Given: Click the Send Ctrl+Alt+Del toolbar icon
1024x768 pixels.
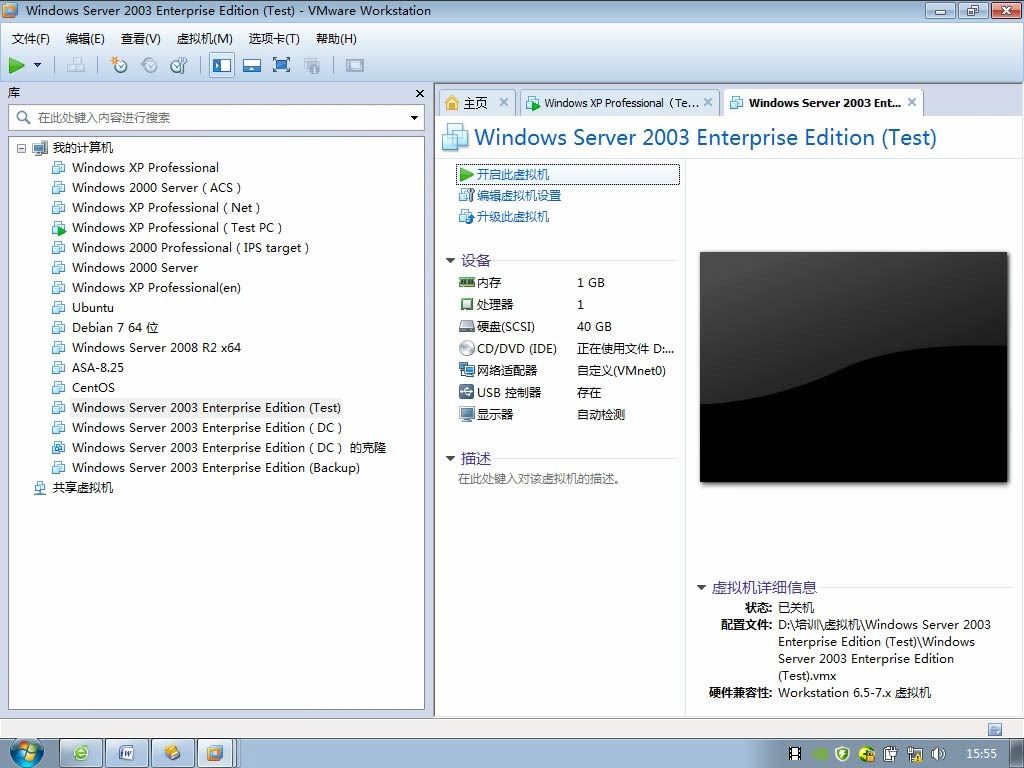Looking at the screenshot, I should [x=76, y=65].
